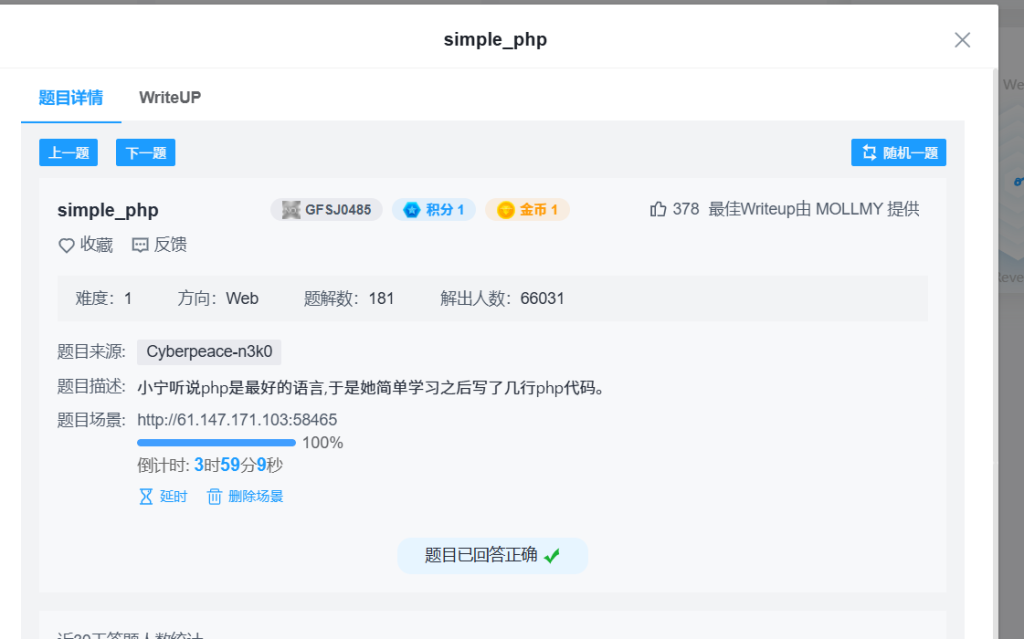The width and height of the screenshot is (1024, 639).
Task: Go to previous challenge with 上一题
Action: pos(69,153)
